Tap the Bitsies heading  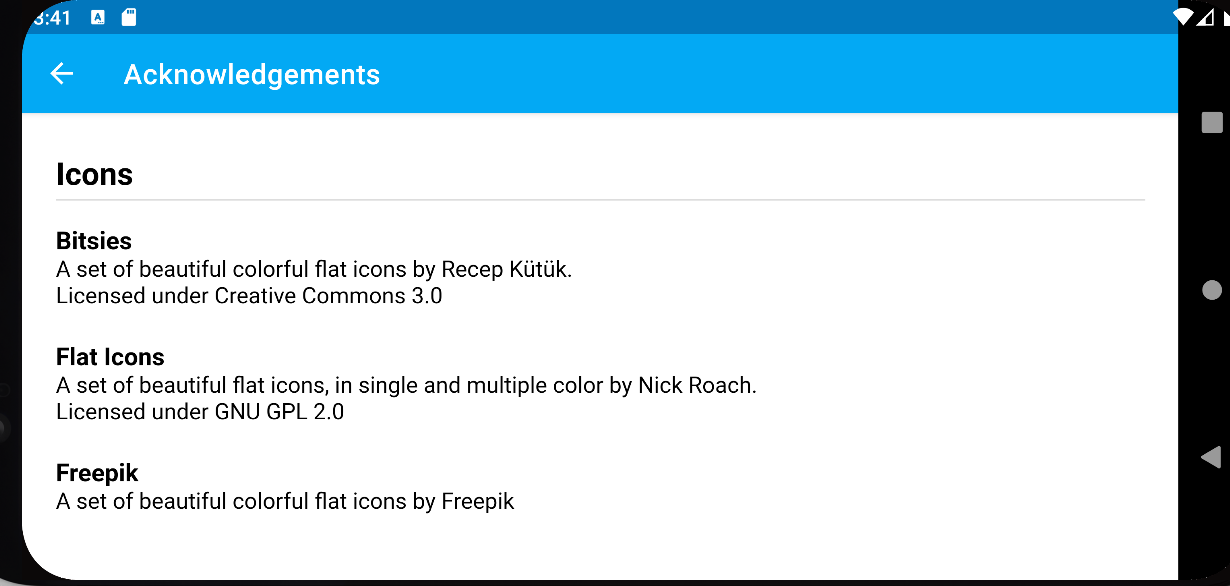coord(94,241)
